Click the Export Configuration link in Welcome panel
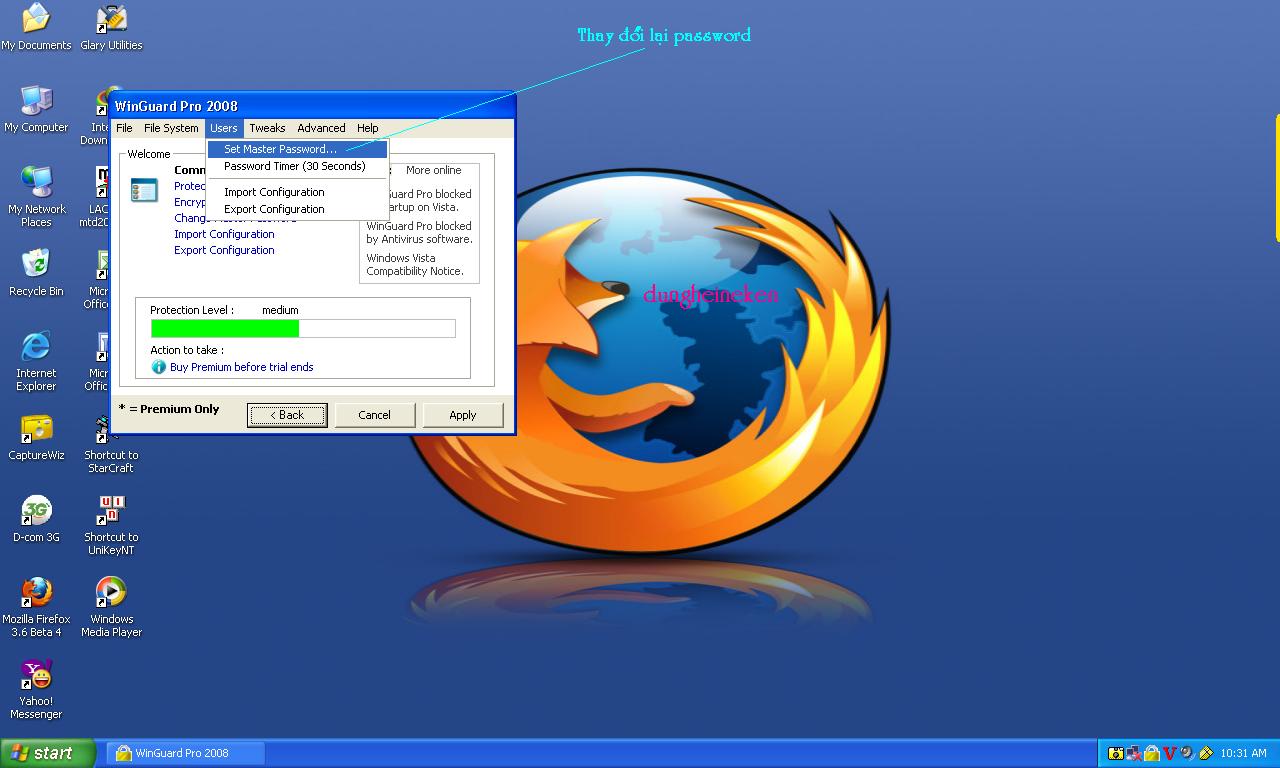 click(x=224, y=250)
